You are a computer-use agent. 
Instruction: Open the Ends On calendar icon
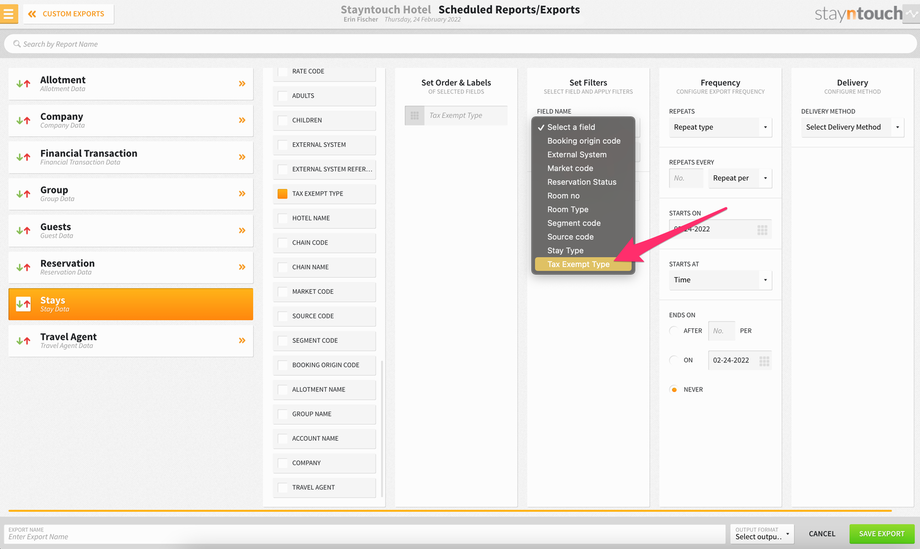click(x=764, y=361)
